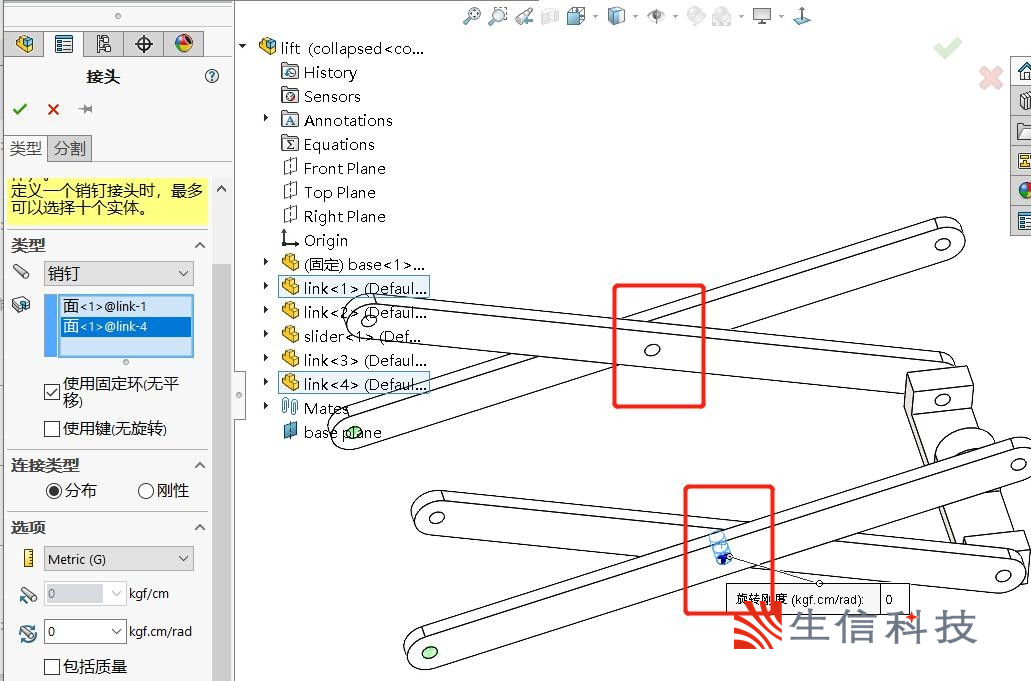
Task: Open the Metric (G) units dropdown
Action: tap(119, 559)
